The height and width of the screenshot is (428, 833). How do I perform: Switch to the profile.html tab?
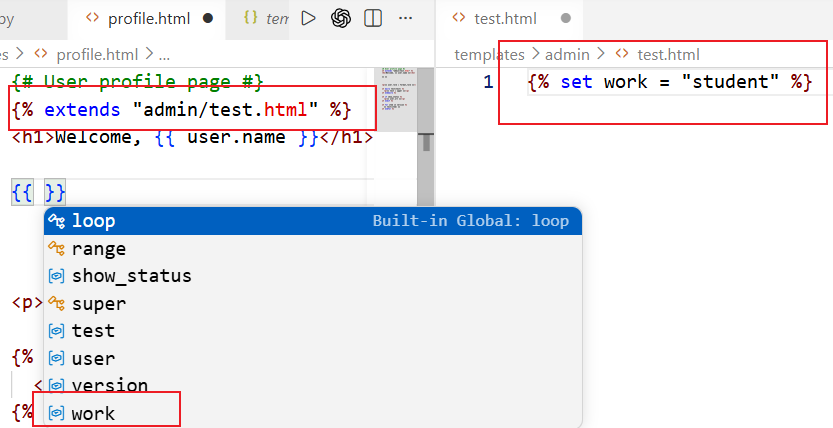pos(149,19)
